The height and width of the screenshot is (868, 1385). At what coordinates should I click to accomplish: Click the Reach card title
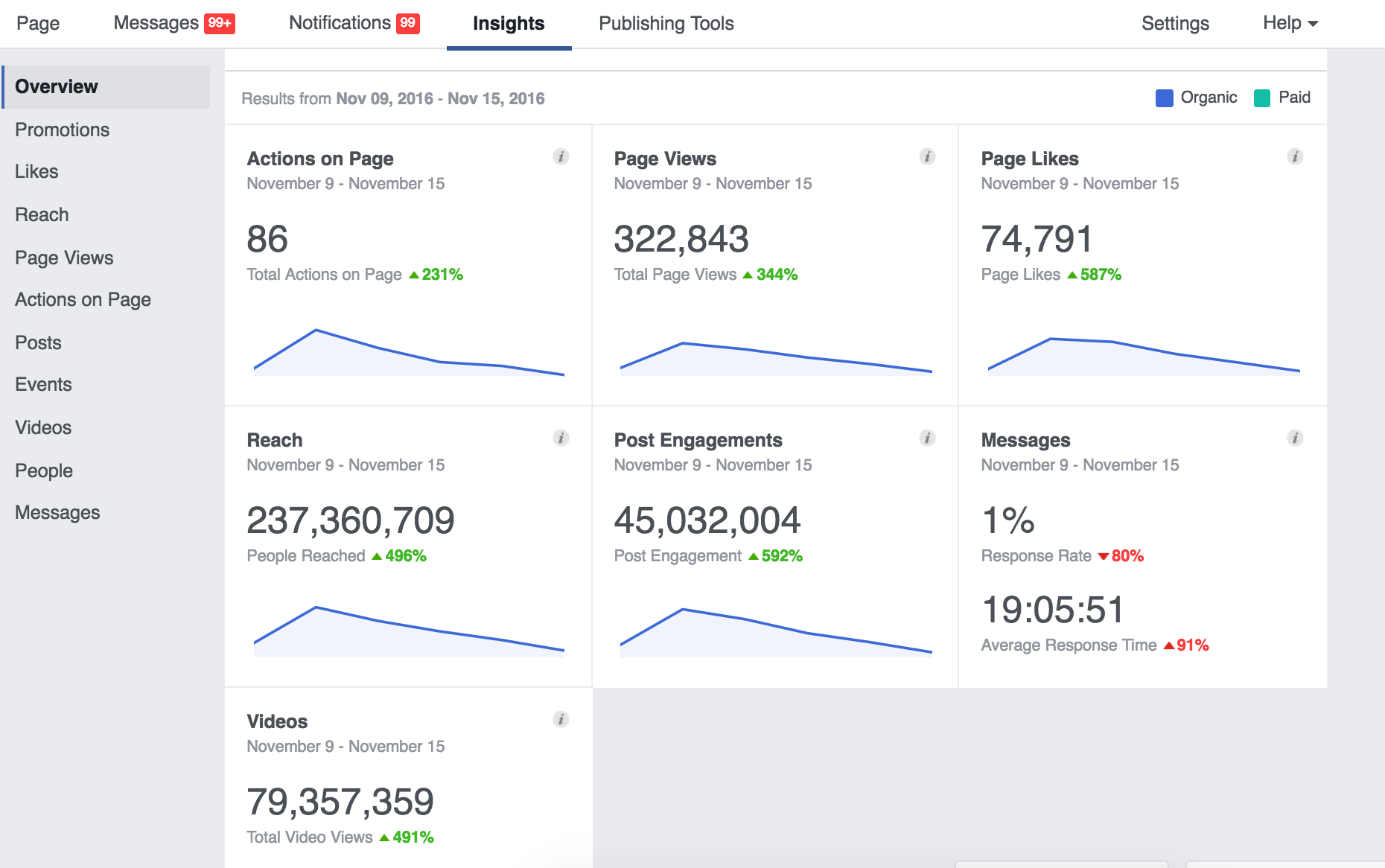tap(275, 440)
